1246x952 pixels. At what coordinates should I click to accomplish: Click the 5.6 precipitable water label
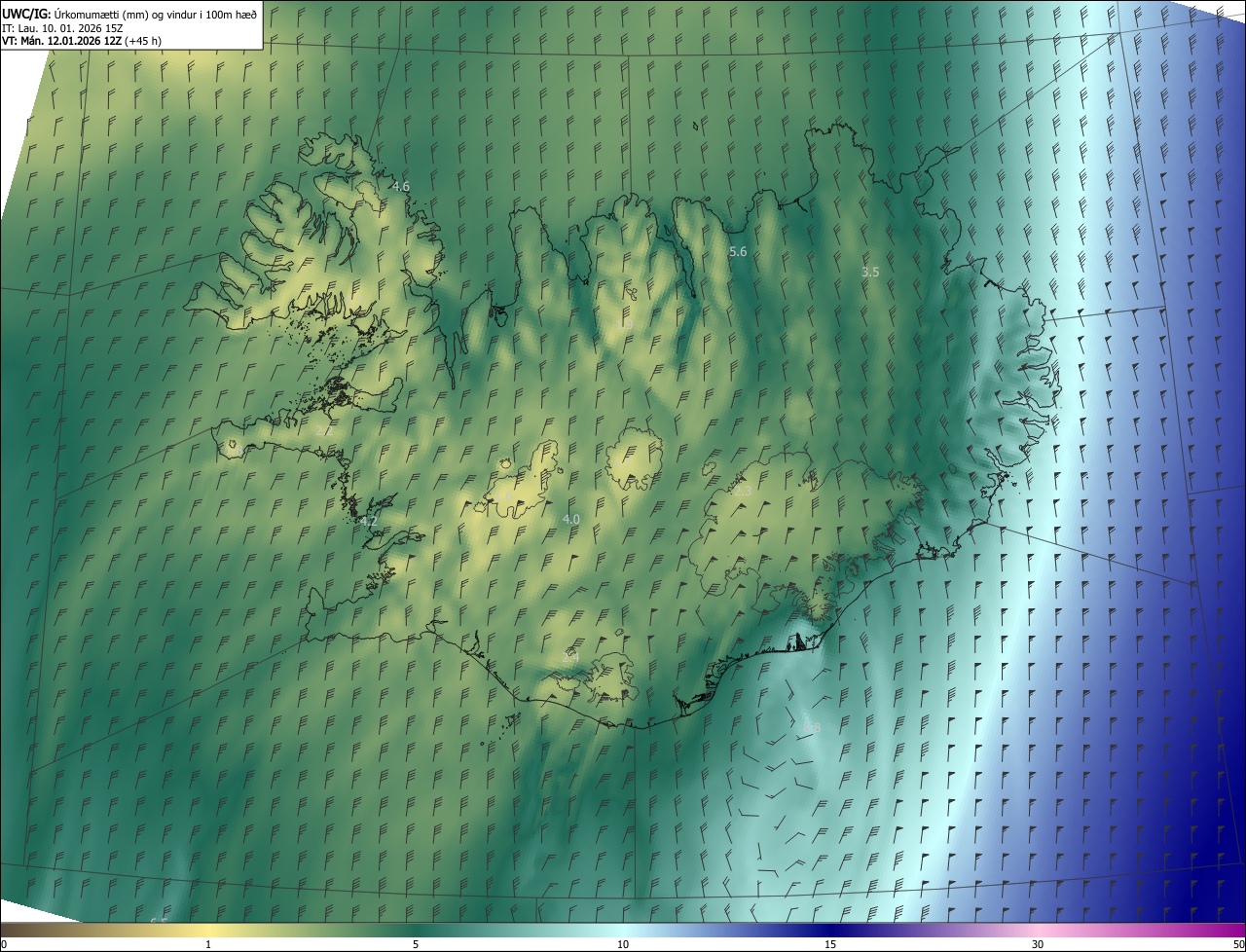click(x=738, y=252)
